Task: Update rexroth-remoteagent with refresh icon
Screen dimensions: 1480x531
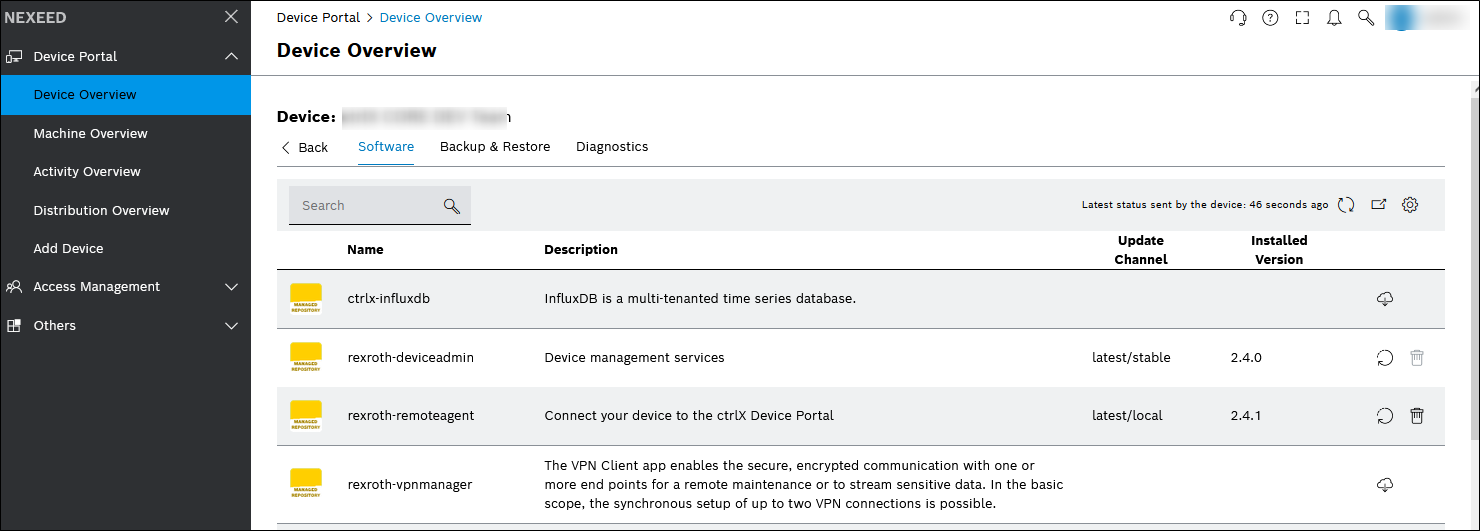Action: click(x=1385, y=416)
